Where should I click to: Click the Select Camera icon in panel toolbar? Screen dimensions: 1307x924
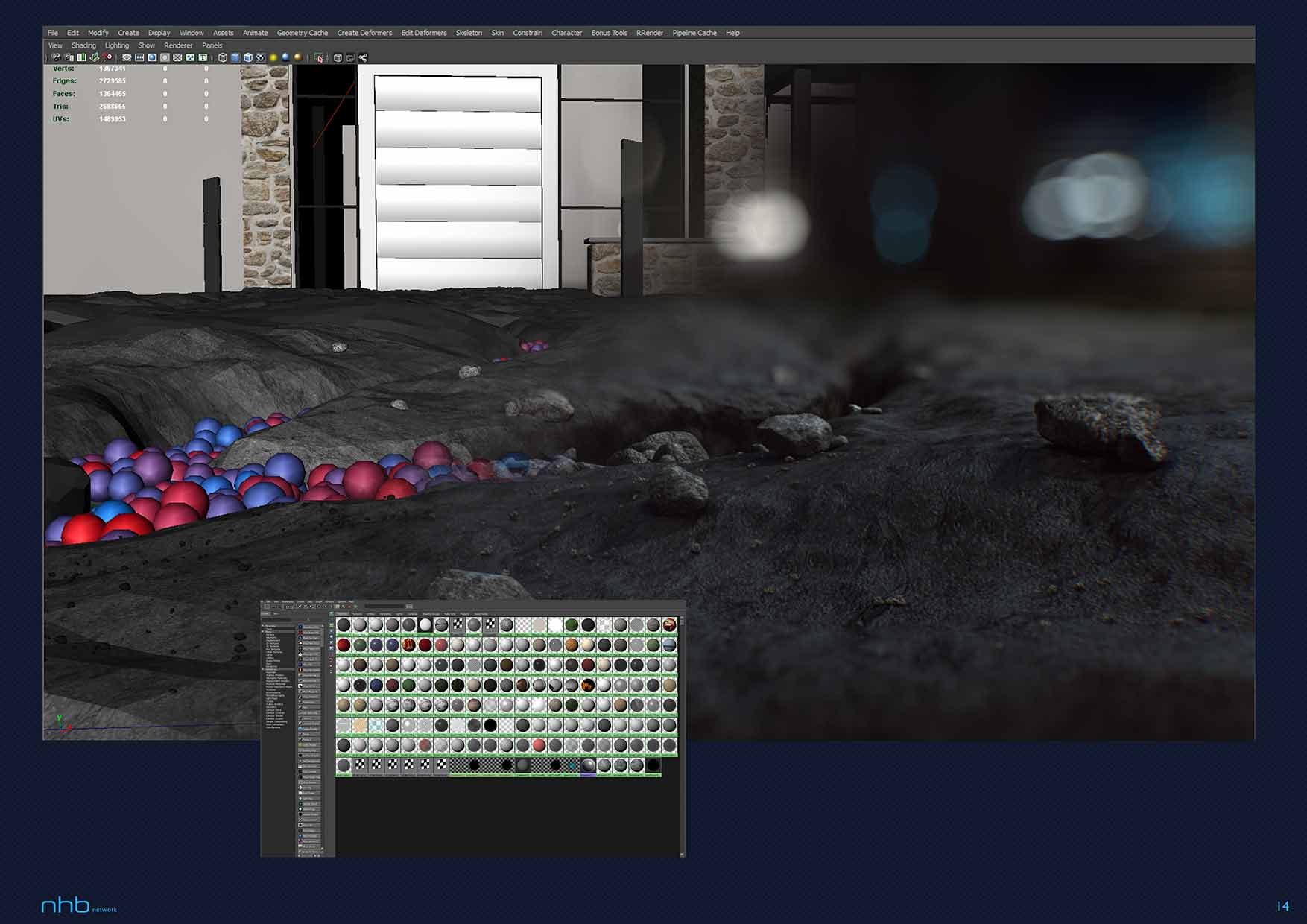(55, 57)
